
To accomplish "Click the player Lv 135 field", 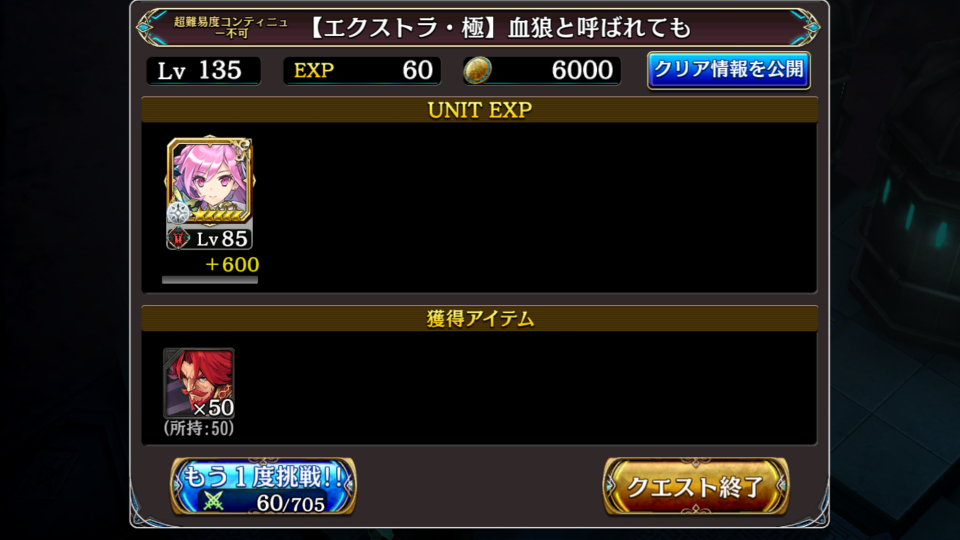I will [x=203, y=70].
